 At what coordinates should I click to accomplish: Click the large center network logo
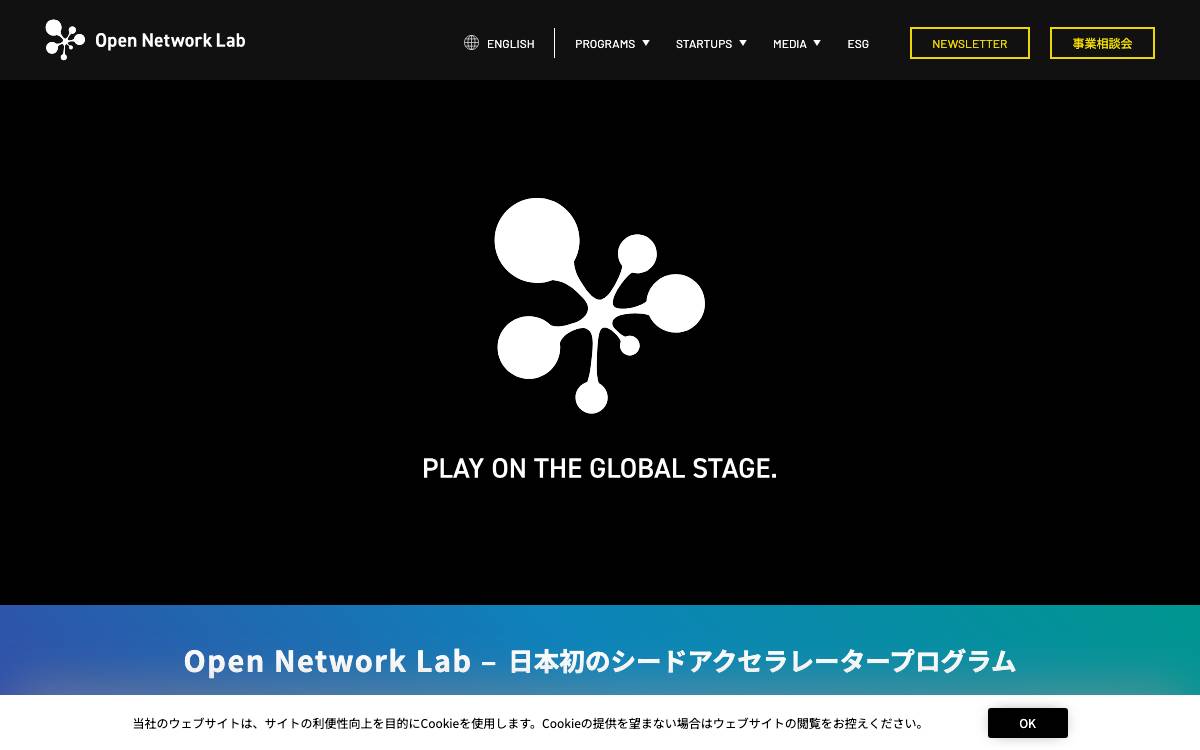600,305
